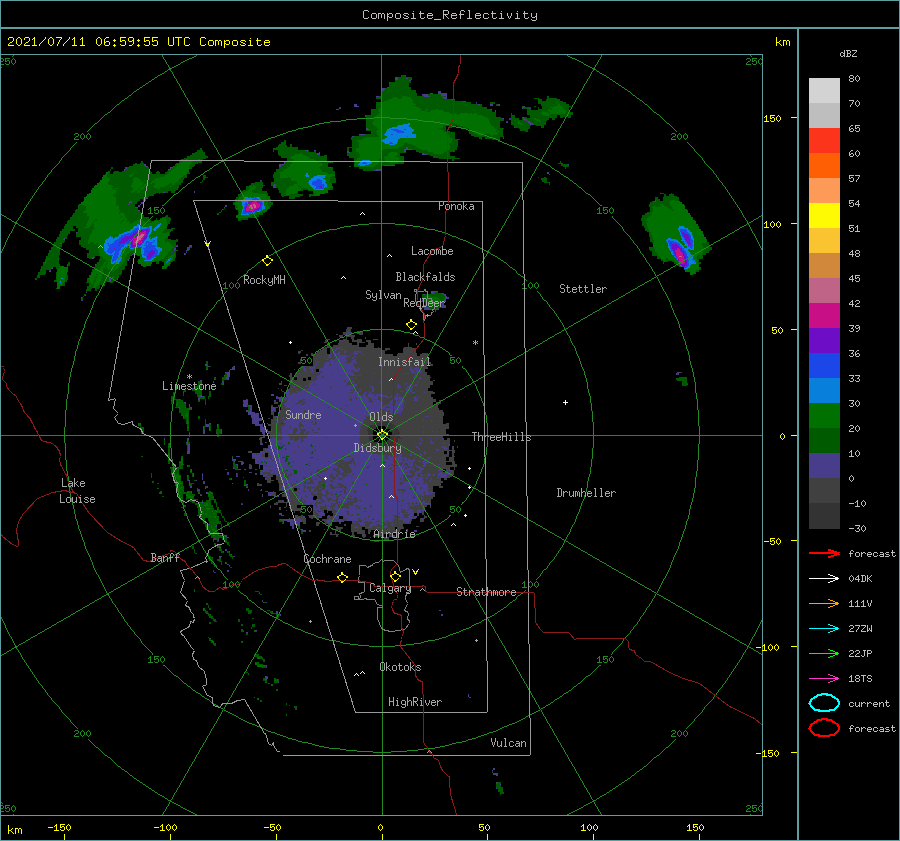This screenshot has width=900, height=841.
Task: Click the Banff town label
Action: [x=165, y=558]
